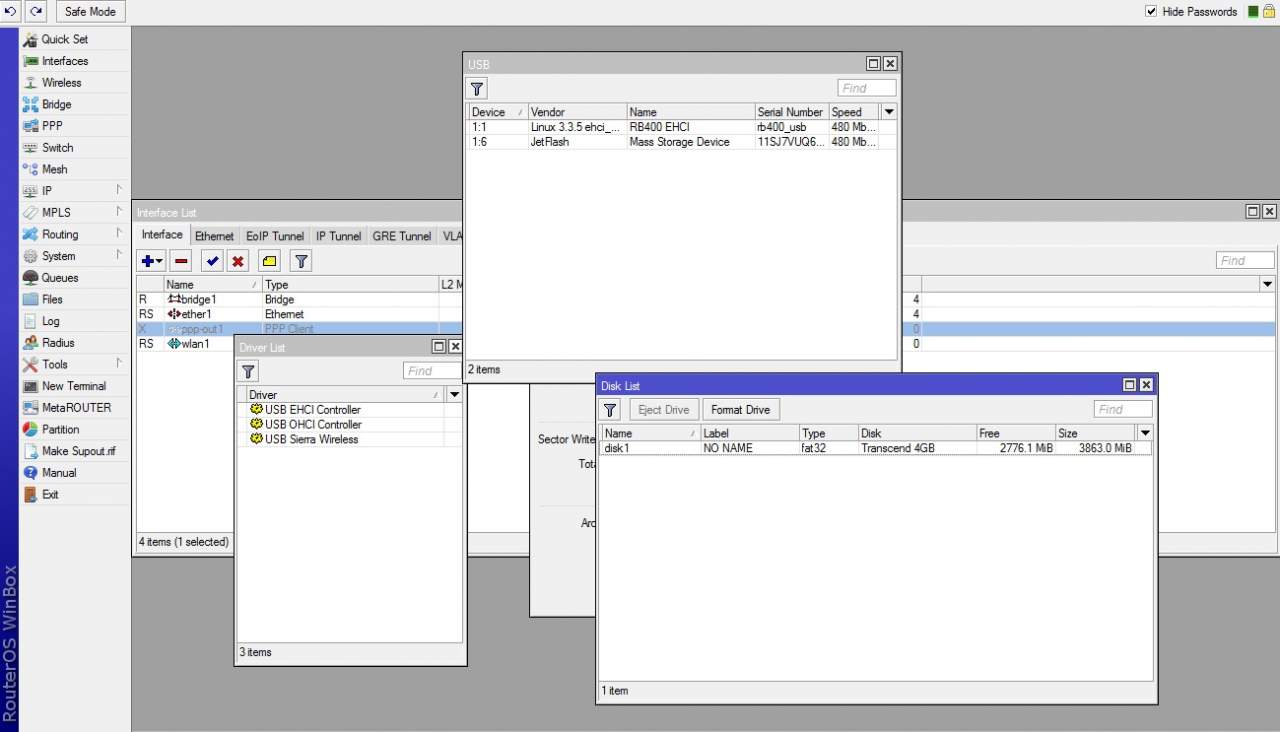Toggle the Safe Mode button
Viewport: 1280px width, 732px height.
pyautogui.click(x=89, y=12)
